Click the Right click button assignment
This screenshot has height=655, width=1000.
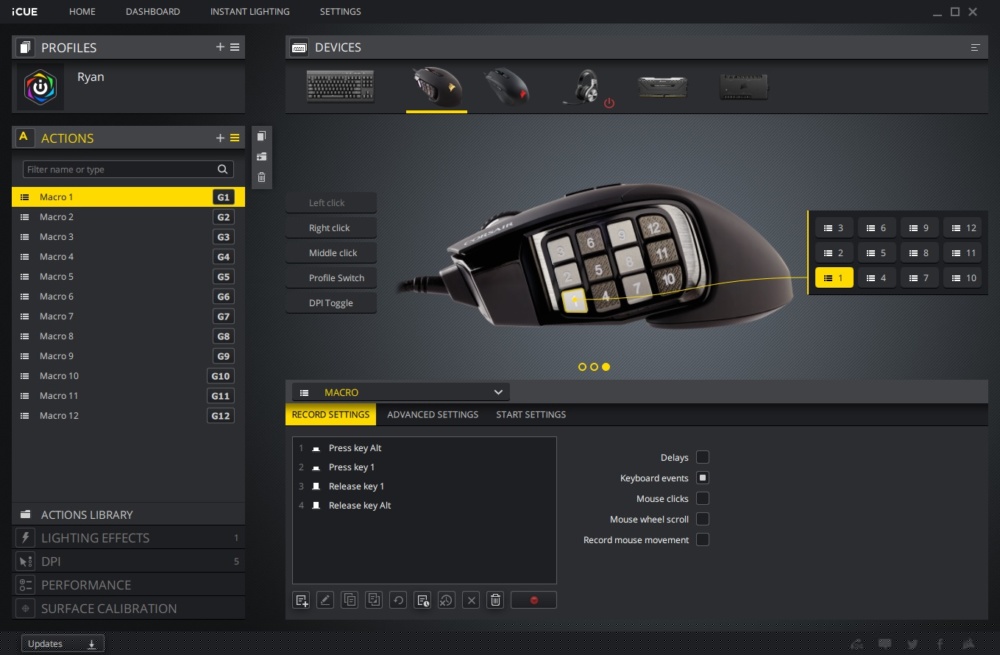pos(331,228)
